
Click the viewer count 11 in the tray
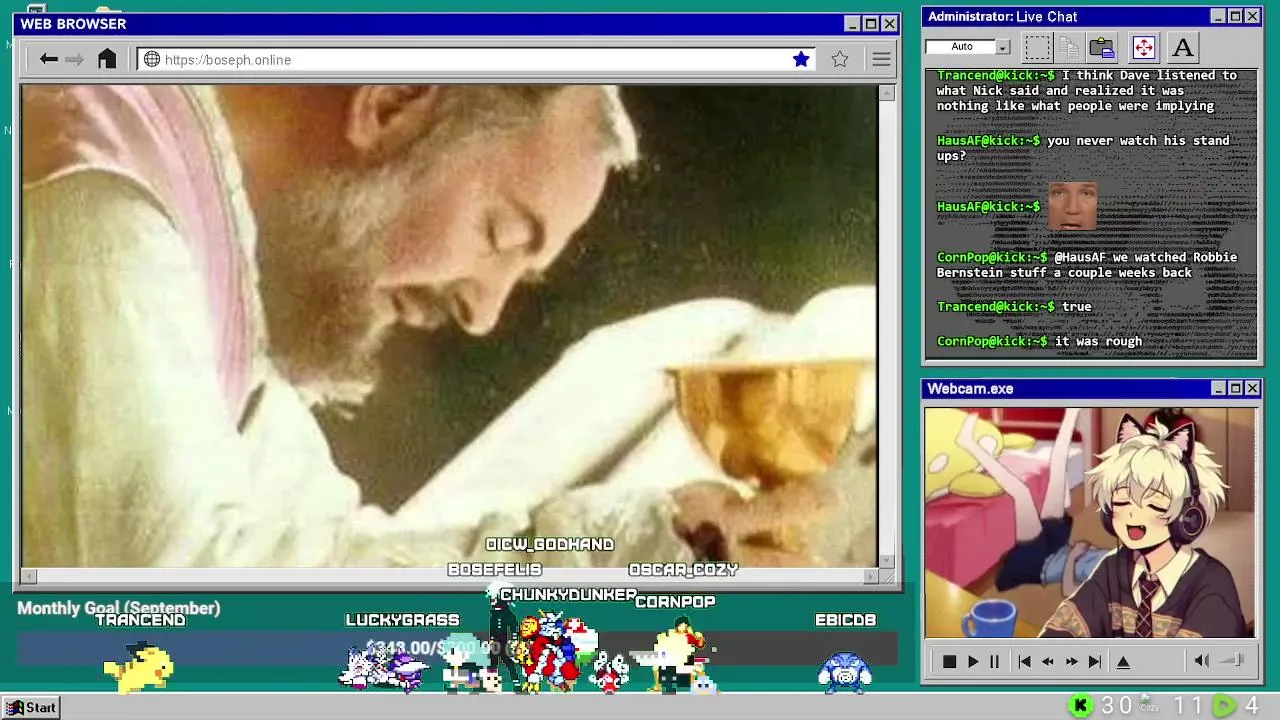(1188, 706)
